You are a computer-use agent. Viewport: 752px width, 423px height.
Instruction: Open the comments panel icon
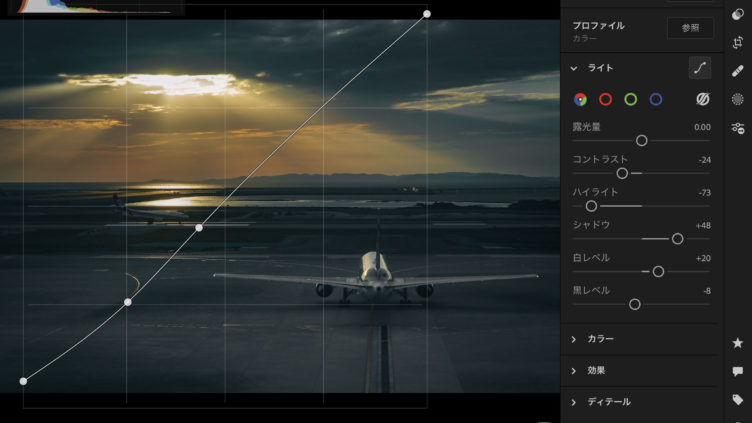[738, 371]
